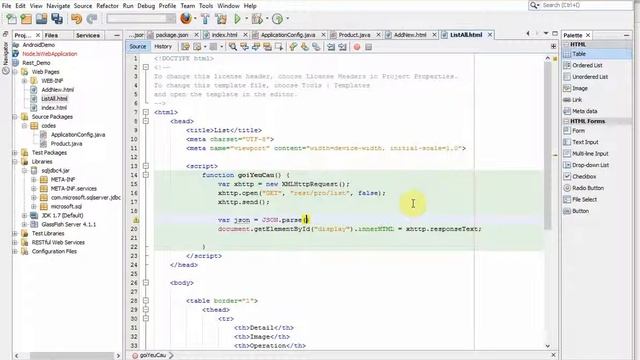Click the Find Previous Occurrence icon
The height and width of the screenshot is (360, 640).
point(244,47)
